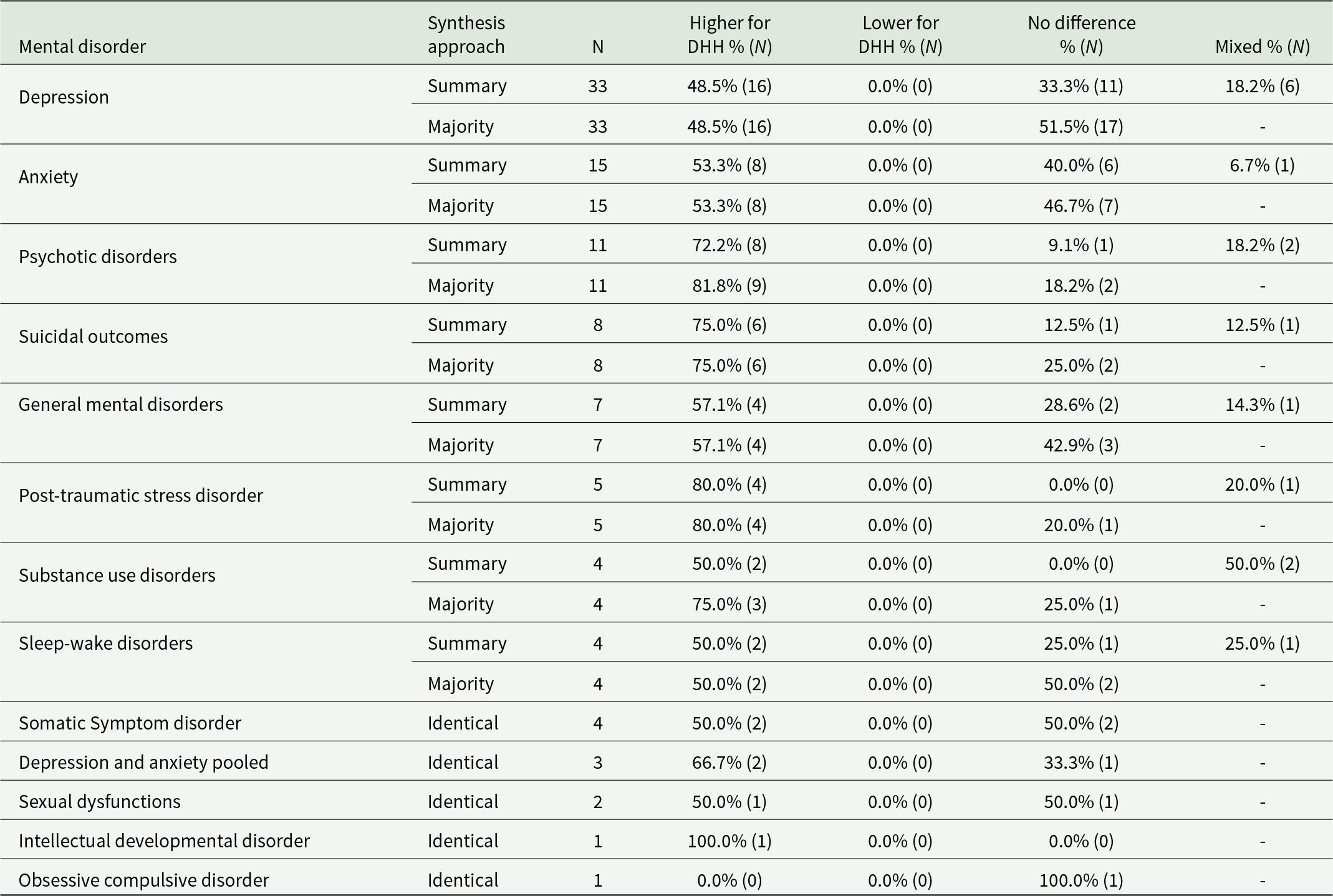Select the Lower for DHH header
This screenshot has width=1333, height=896.
900,35
